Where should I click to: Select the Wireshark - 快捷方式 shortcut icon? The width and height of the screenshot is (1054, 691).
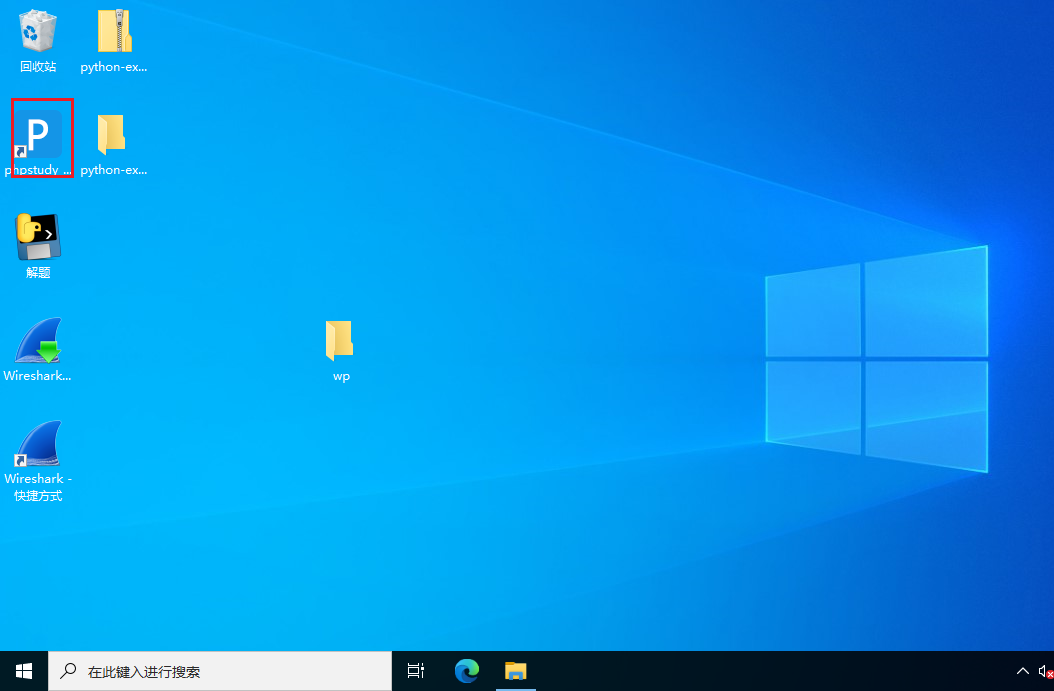tap(38, 443)
